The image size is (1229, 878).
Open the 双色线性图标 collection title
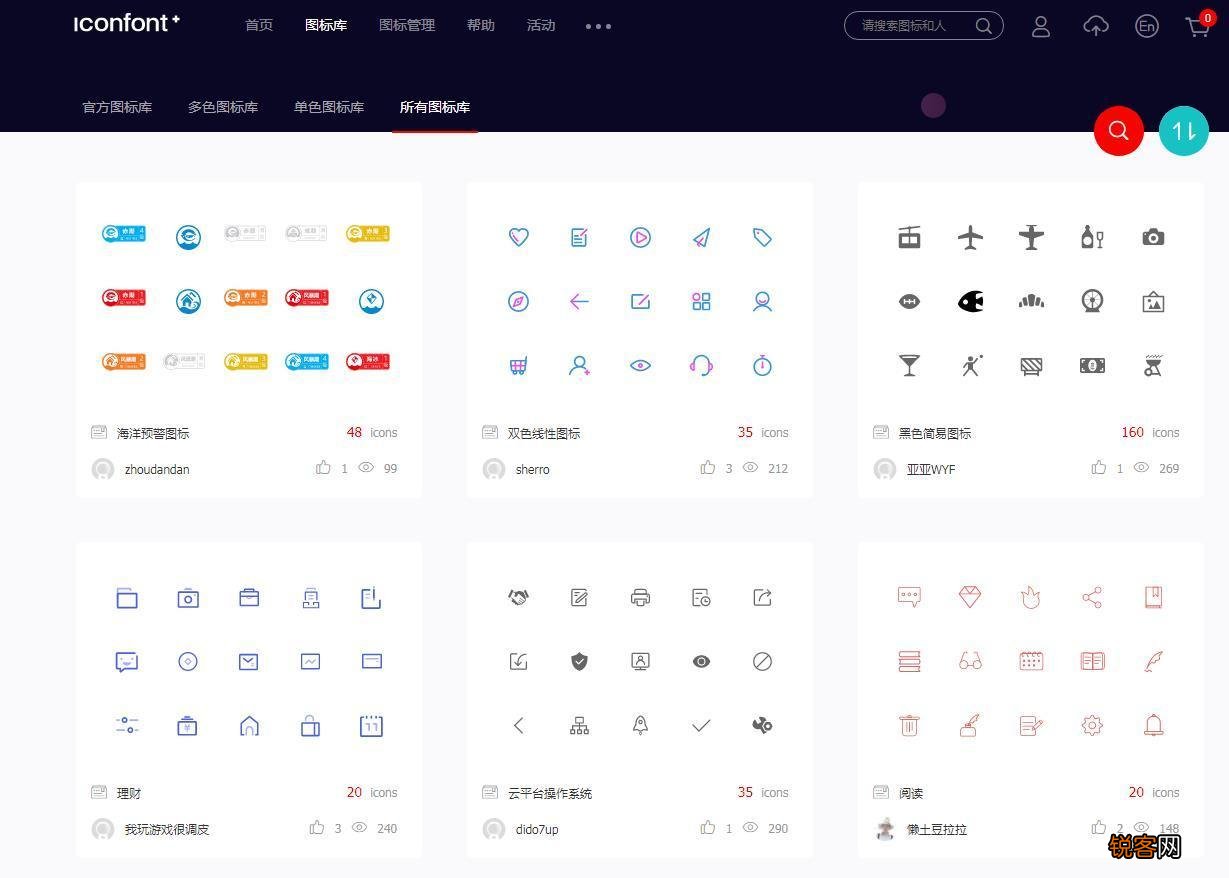tap(544, 433)
